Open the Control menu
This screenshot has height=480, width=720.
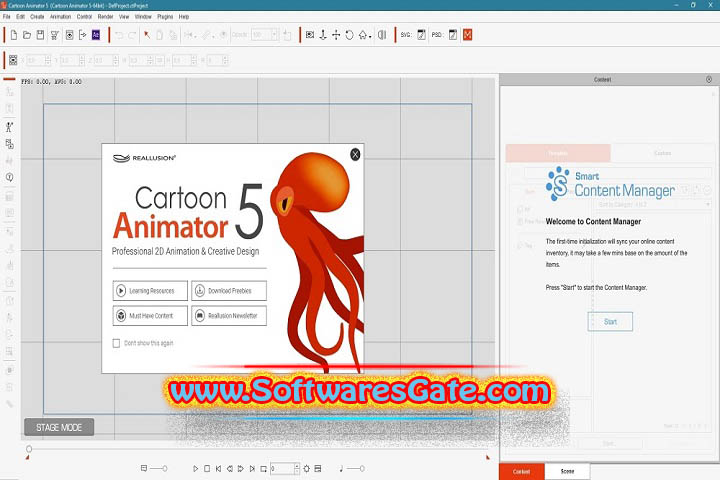[84, 17]
